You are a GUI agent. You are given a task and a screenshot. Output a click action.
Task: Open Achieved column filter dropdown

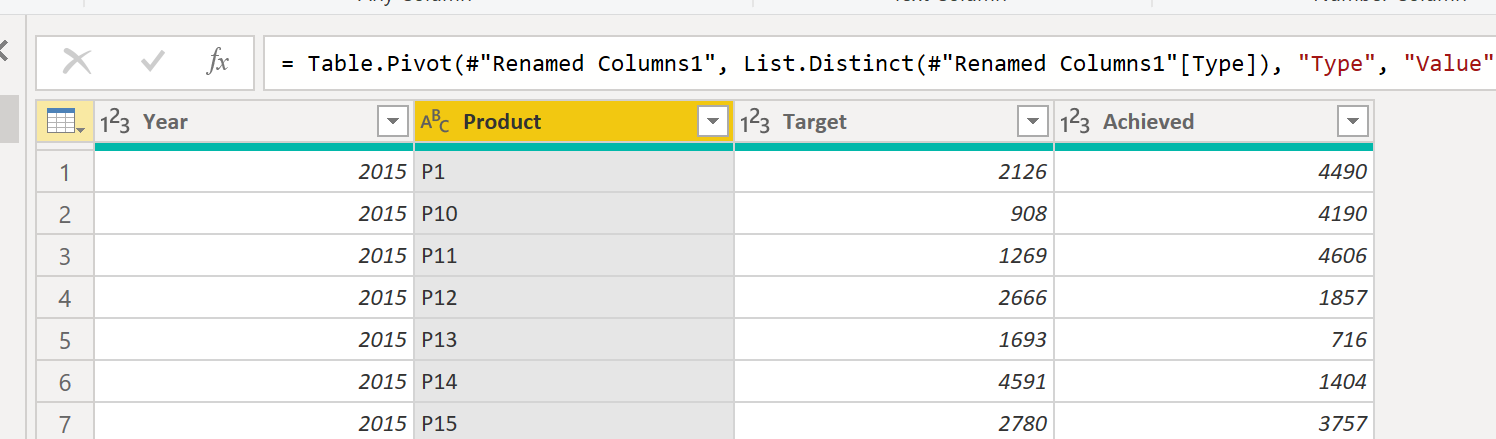(x=1352, y=122)
